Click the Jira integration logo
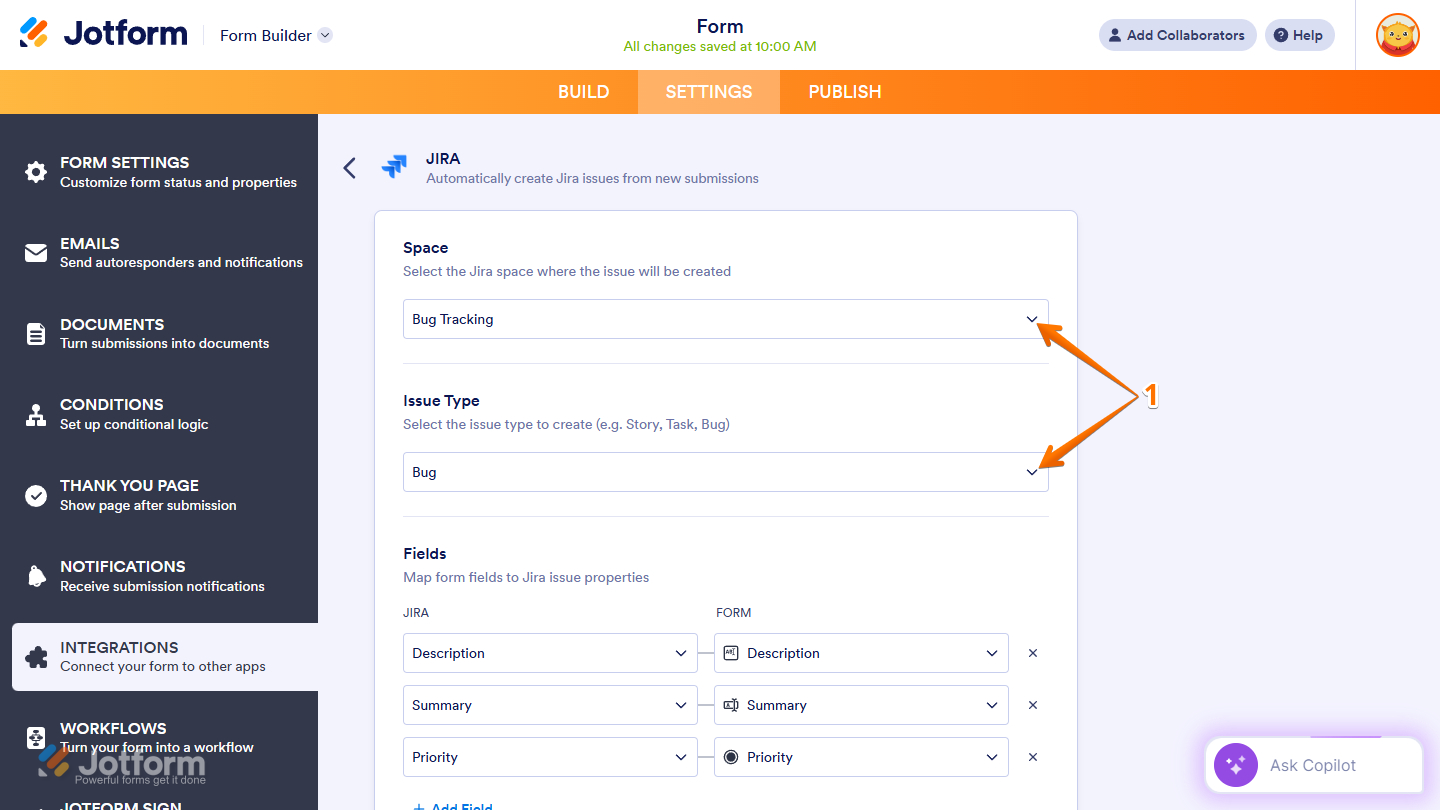This screenshot has width=1440, height=810. (x=395, y=167)
